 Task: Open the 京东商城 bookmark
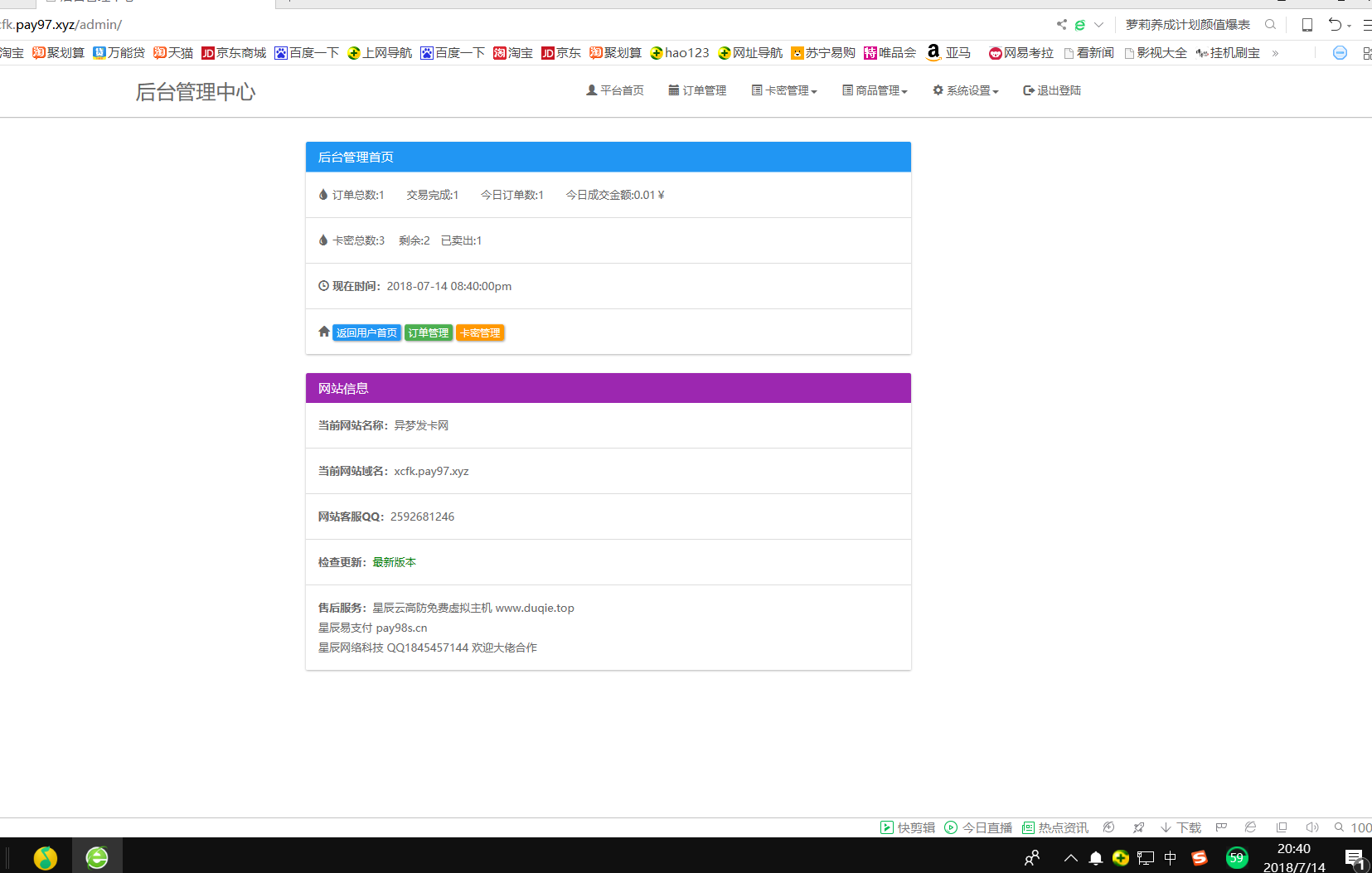(x=234, y=52)
